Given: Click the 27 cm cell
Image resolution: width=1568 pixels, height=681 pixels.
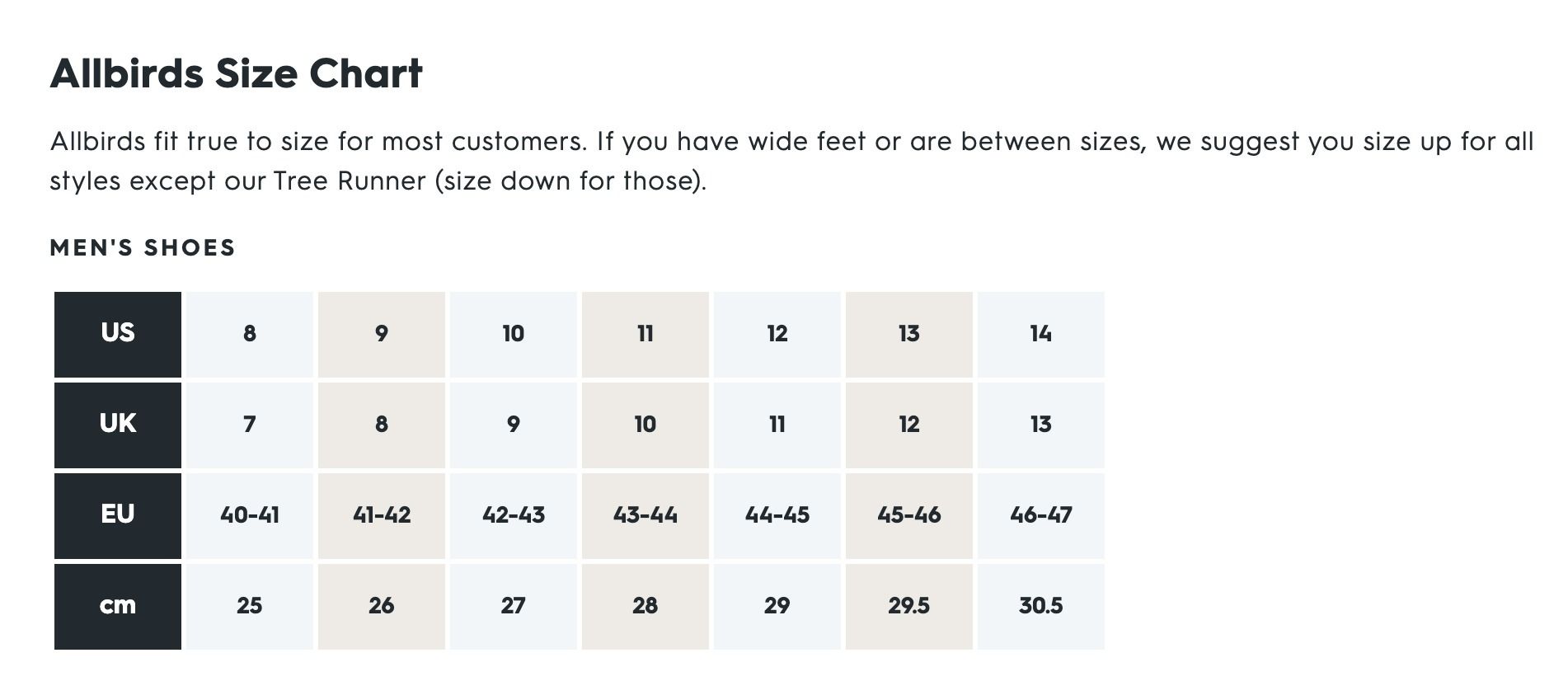Looking at the screenshot, I should [514, 607].
